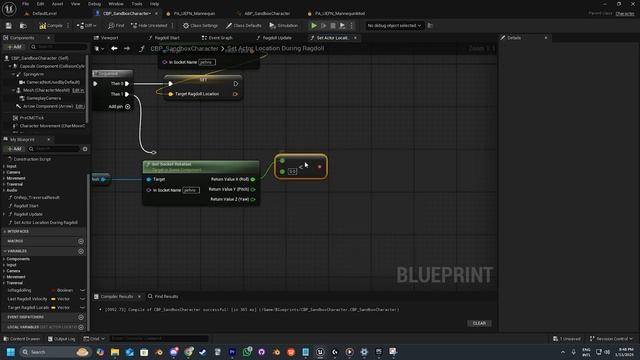Add a new variable with plus icon

(81, 251)
